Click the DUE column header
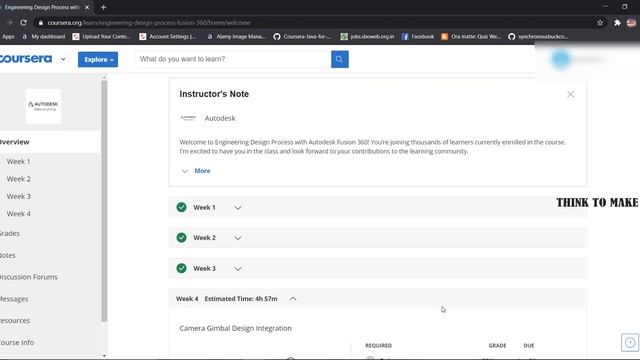Viewport: 640px width, 360px height. point(529,345)
